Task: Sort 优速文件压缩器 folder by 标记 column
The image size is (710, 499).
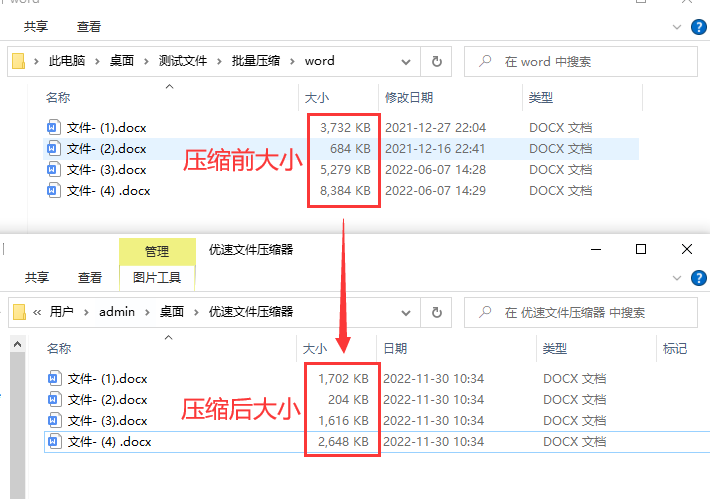Action: coord(675,348)
